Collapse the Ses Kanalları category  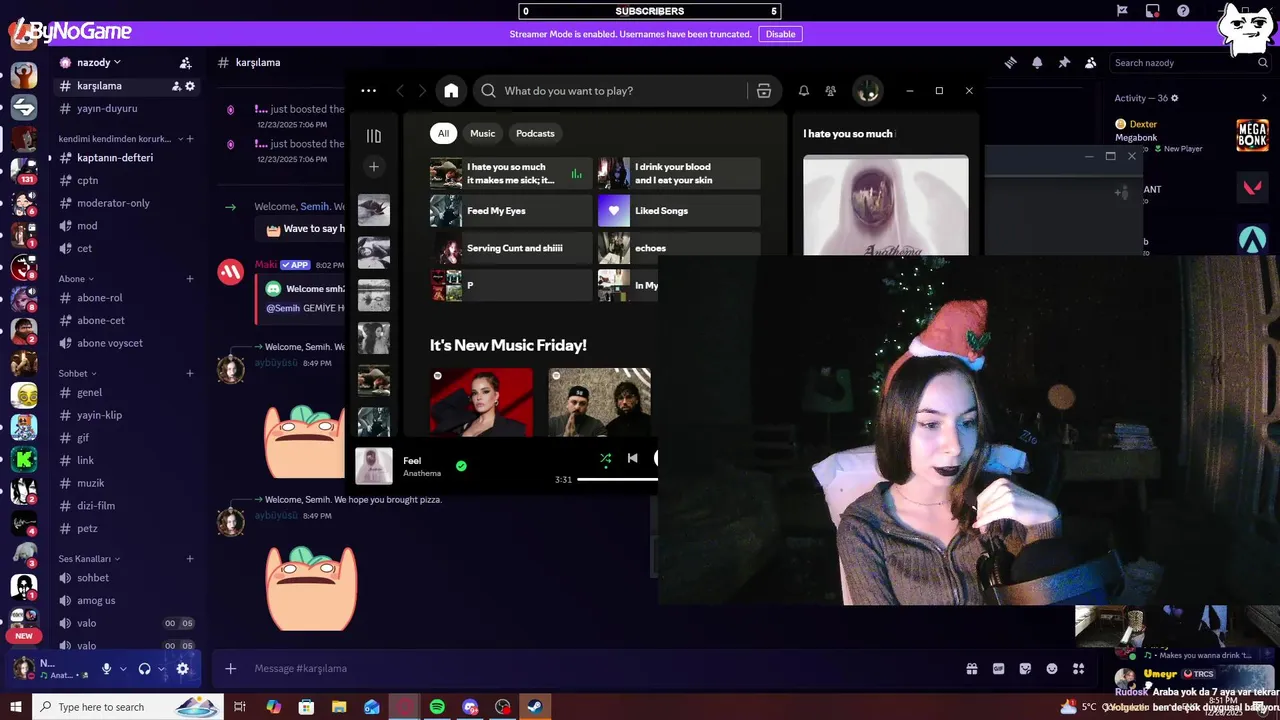point(89,559)
